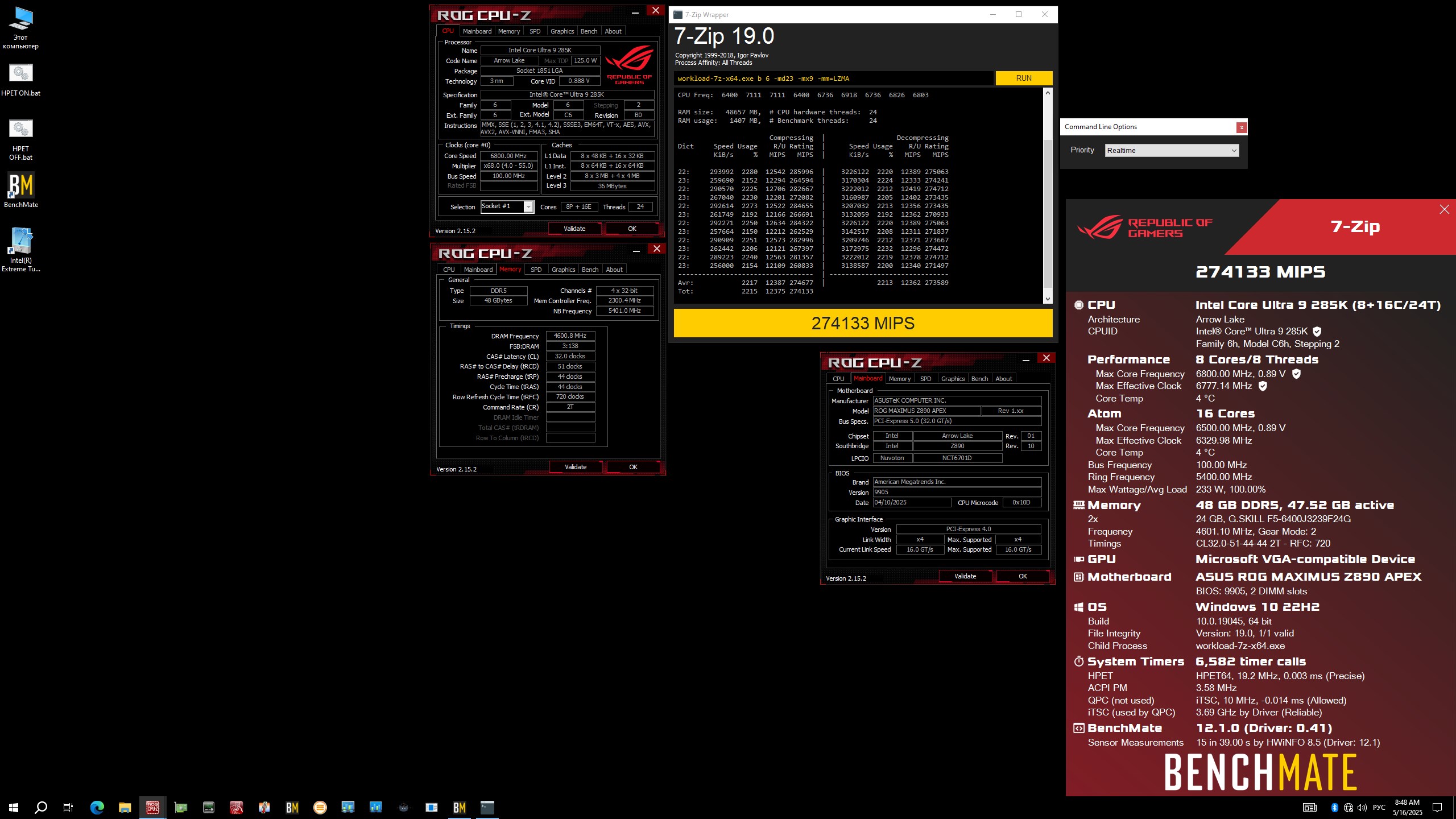The height and width of the screenshot is (819, 1456).
Task: Switch to the 7-Zip Wrapper console taskbar icon
Action: [487, 807]
